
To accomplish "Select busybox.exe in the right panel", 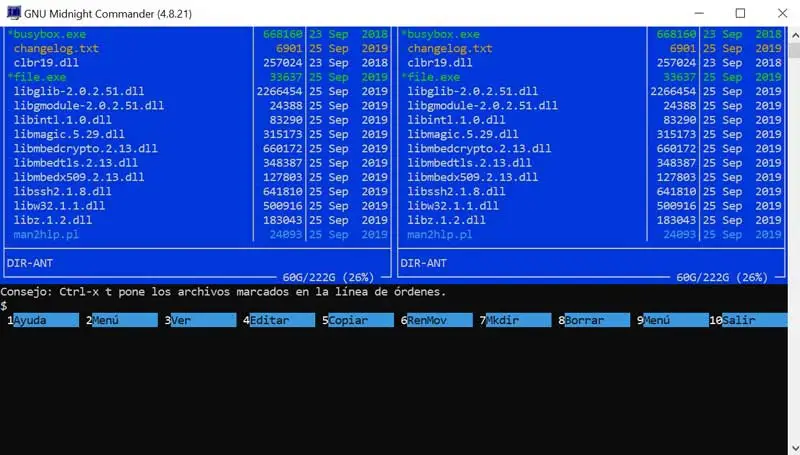I will (x=441, y=34).
